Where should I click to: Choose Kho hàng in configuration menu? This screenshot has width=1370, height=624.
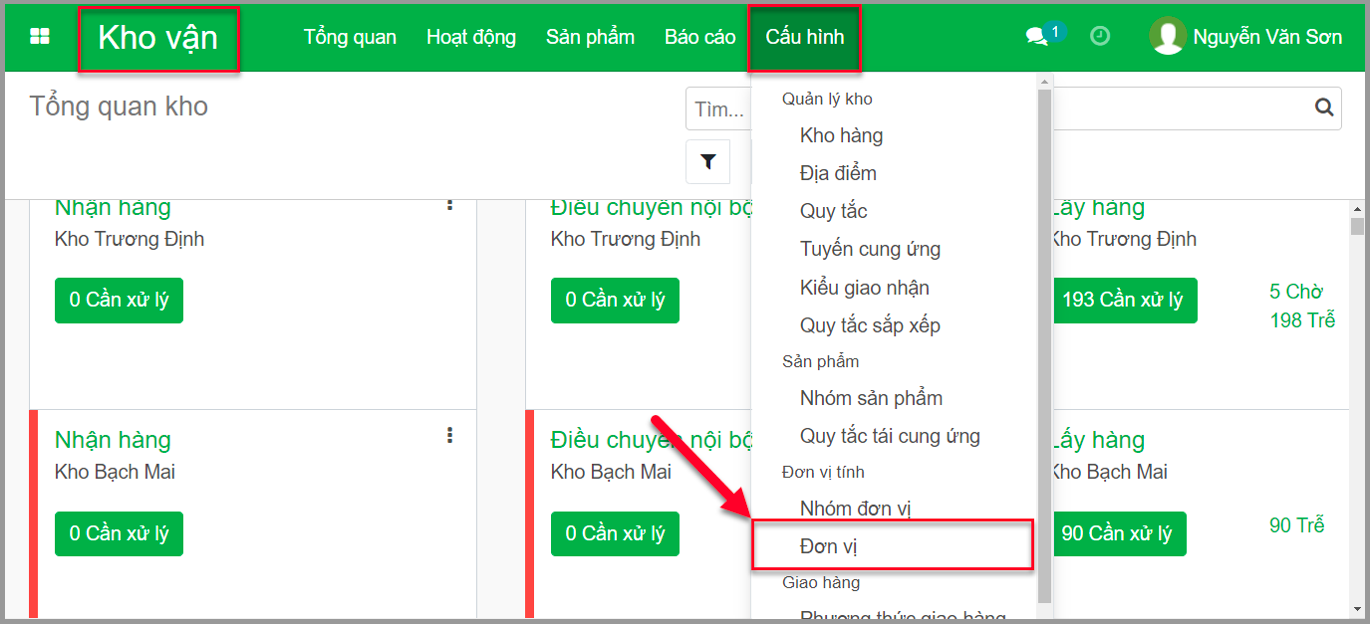tap(841, 135)
